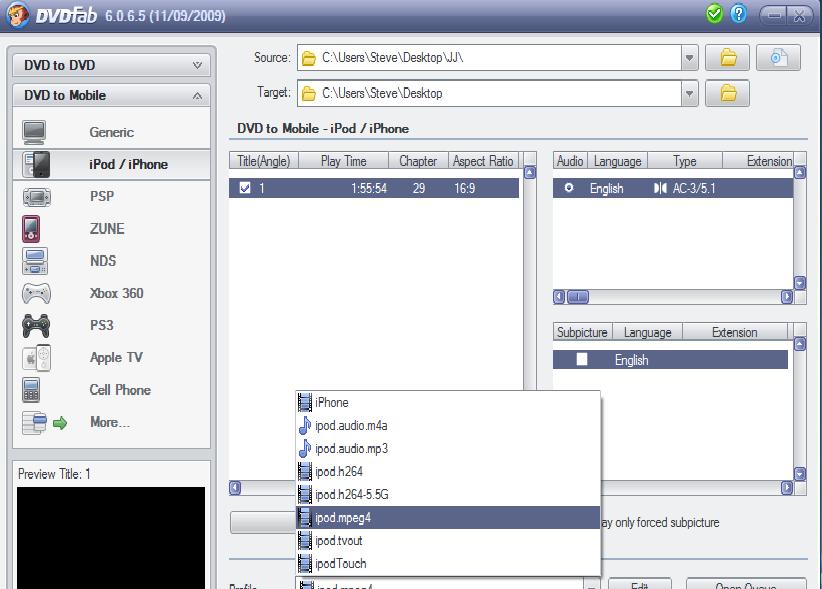Image resolution: width=822 pixels, height=589 pixels.
Task: Click subpicture list scroll down arrow
Action: click(799, 474)
